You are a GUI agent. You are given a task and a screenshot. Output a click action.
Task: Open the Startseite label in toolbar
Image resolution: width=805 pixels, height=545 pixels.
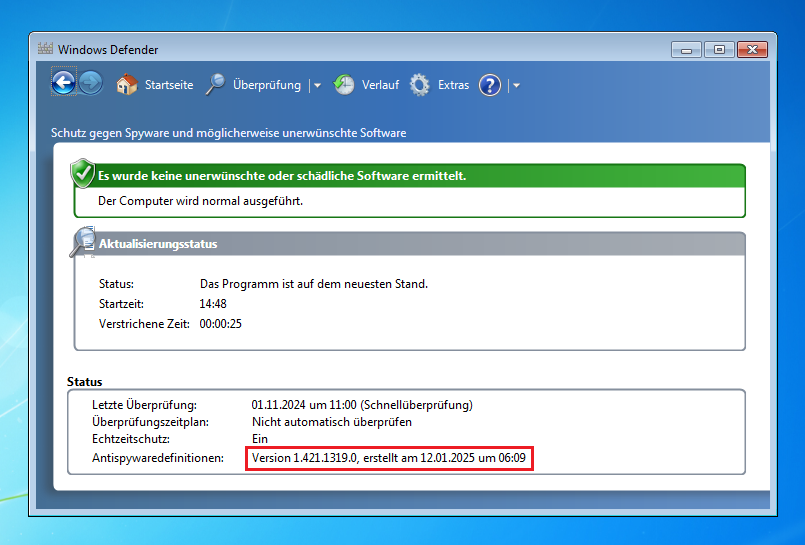pos(169,85)
